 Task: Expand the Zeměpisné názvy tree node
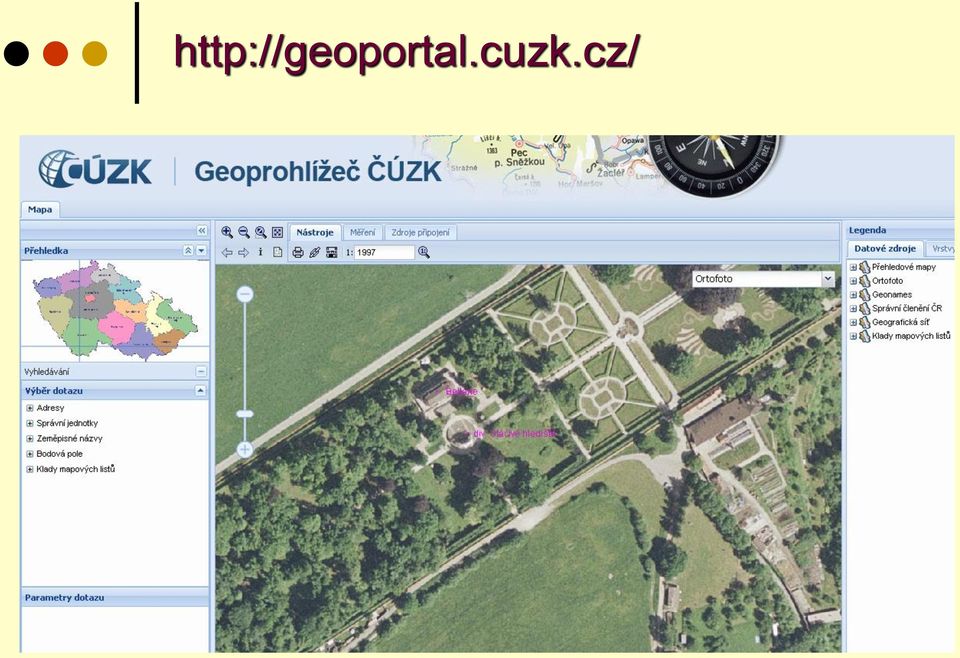click(x=29, y=438)
